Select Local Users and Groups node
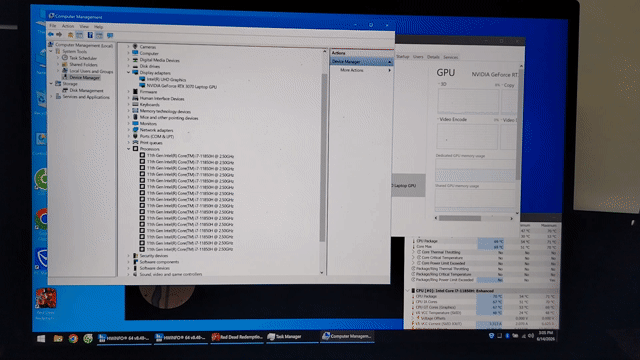Screen dimensions: 640x360 (x=87, y=71)
